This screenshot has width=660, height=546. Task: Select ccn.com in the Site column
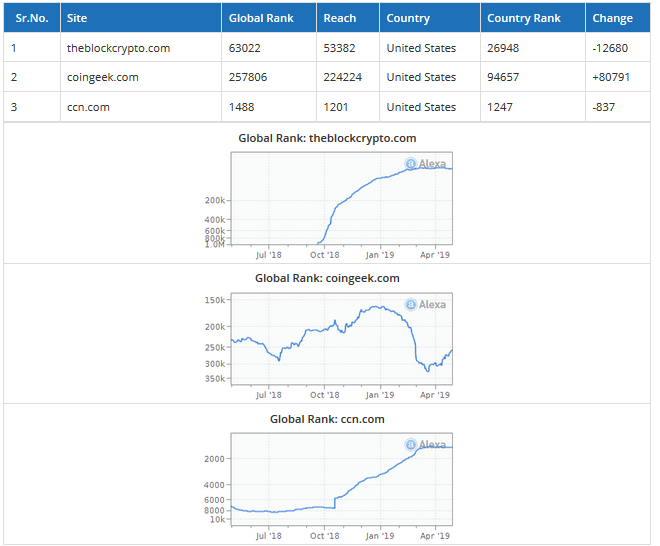(88, 107)
